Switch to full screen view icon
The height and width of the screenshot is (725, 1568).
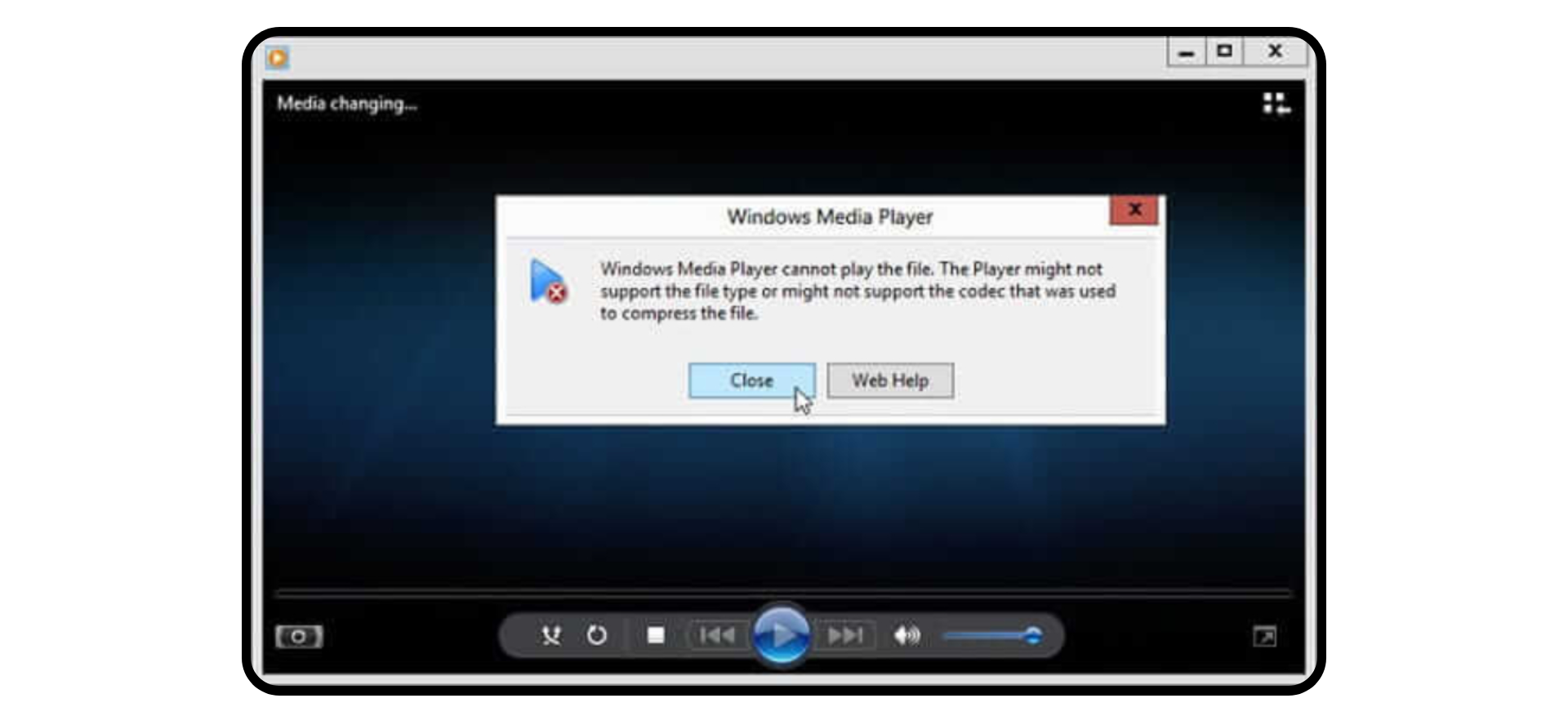(1265, 636)
